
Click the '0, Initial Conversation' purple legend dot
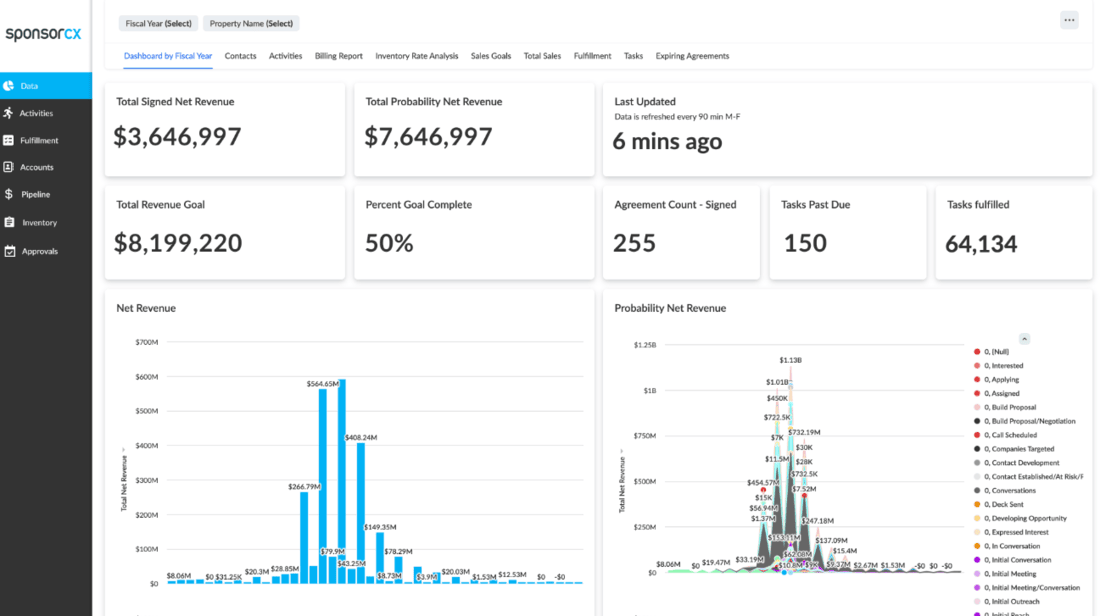pyautogui.click(x=977, y=560)
